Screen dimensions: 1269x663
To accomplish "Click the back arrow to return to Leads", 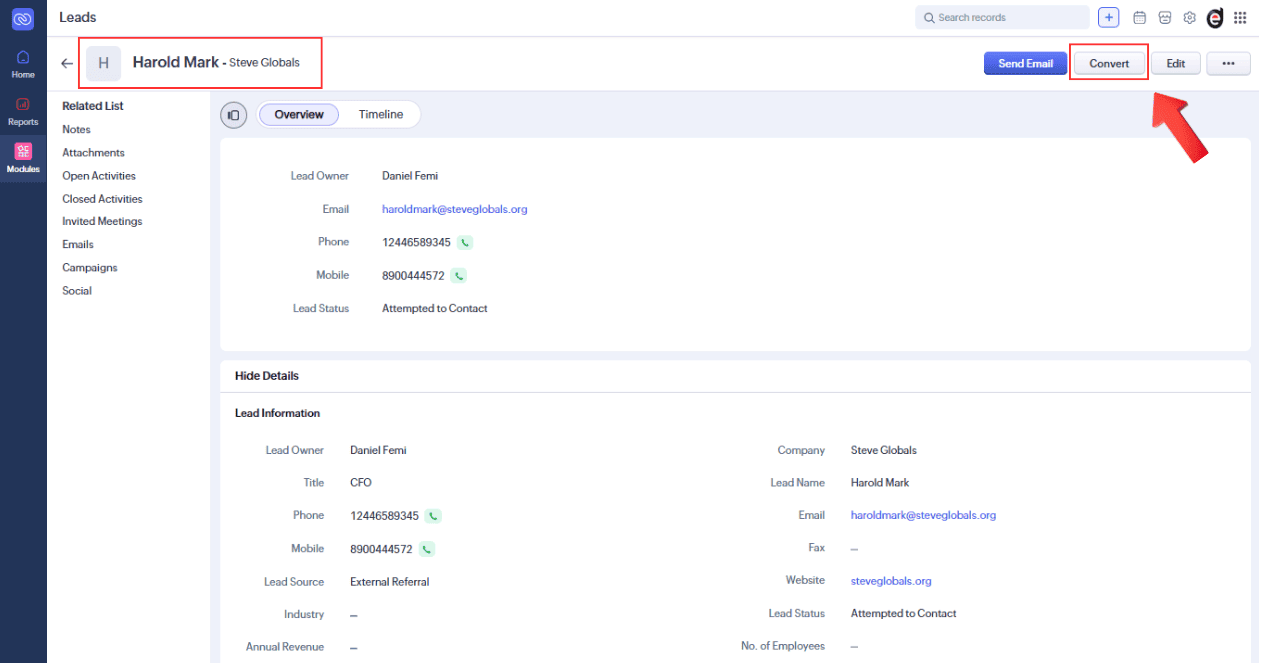I will point(66,62).
